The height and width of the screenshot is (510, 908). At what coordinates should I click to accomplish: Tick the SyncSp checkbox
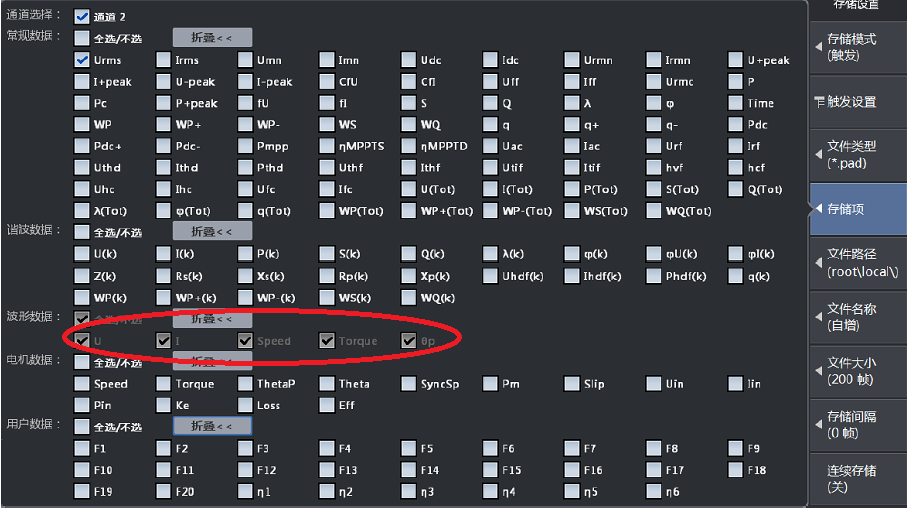(x=408, y=384)
